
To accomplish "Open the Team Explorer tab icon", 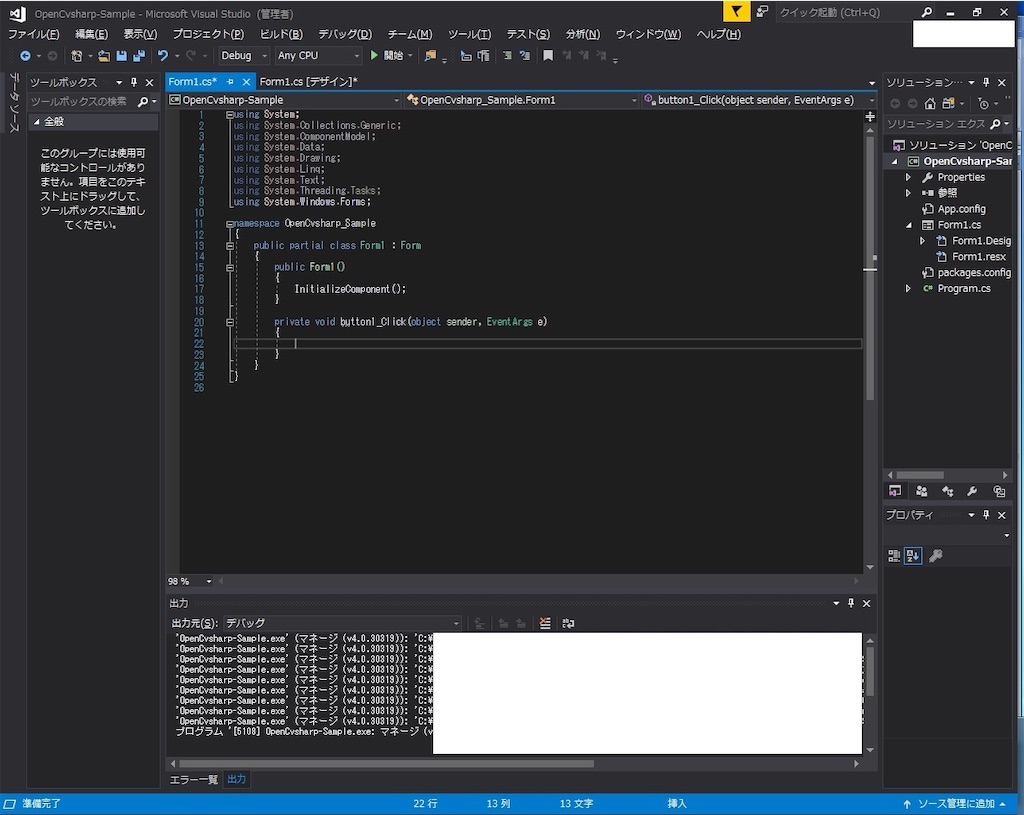I will click(921, 491).
